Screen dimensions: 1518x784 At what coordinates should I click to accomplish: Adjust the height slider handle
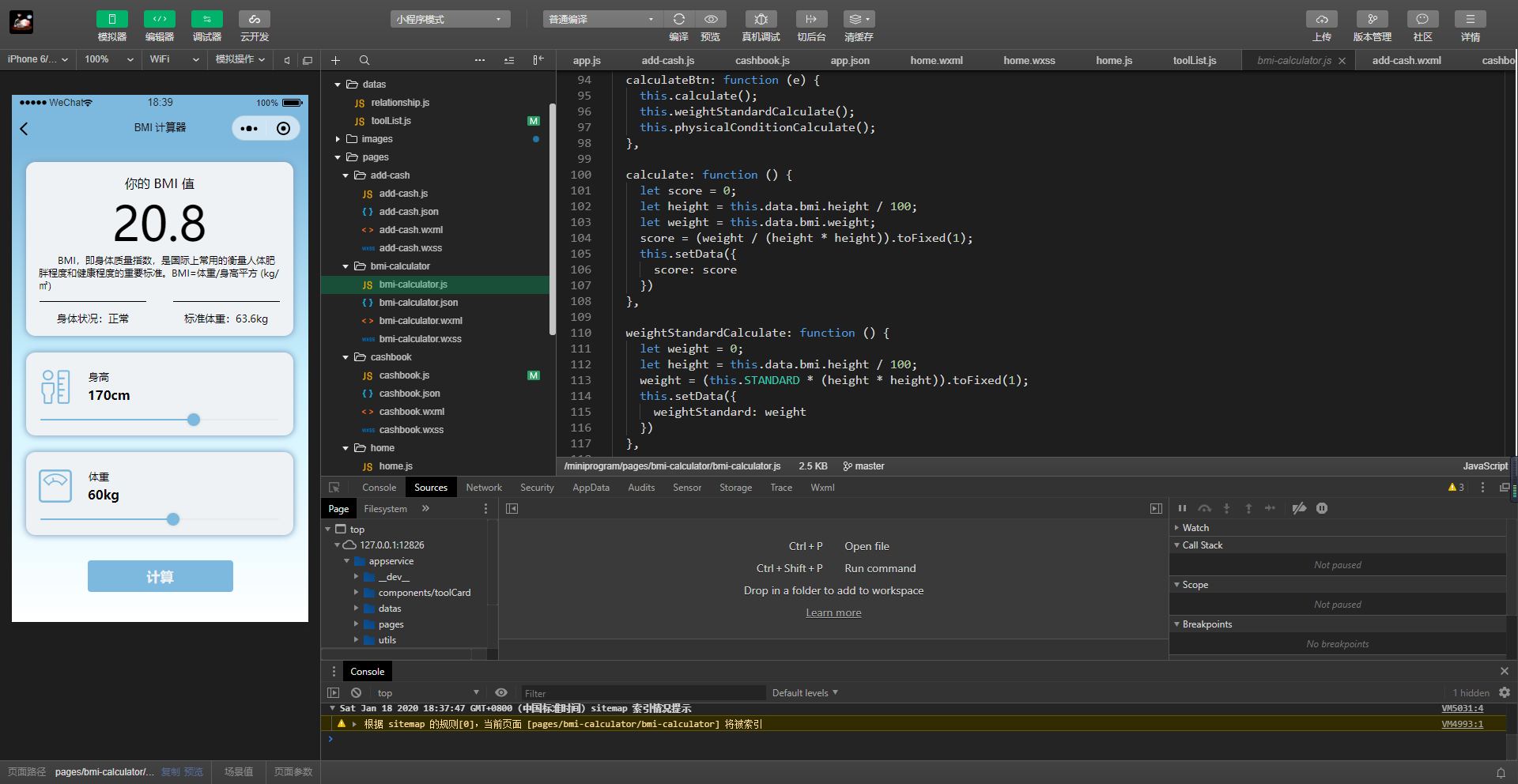tap(194, 420)
